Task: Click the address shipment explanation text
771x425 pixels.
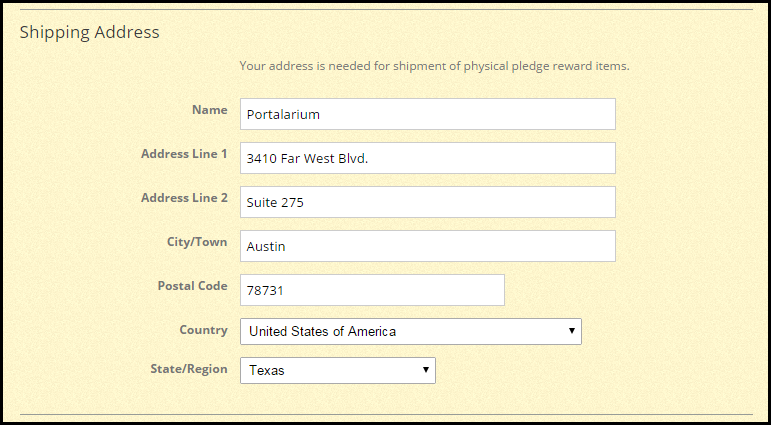Action: (434, 66)
